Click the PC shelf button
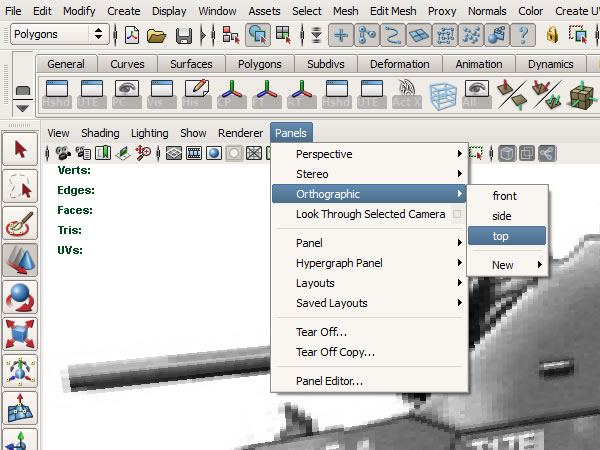600x450 pixels. [x=127, y=94]
